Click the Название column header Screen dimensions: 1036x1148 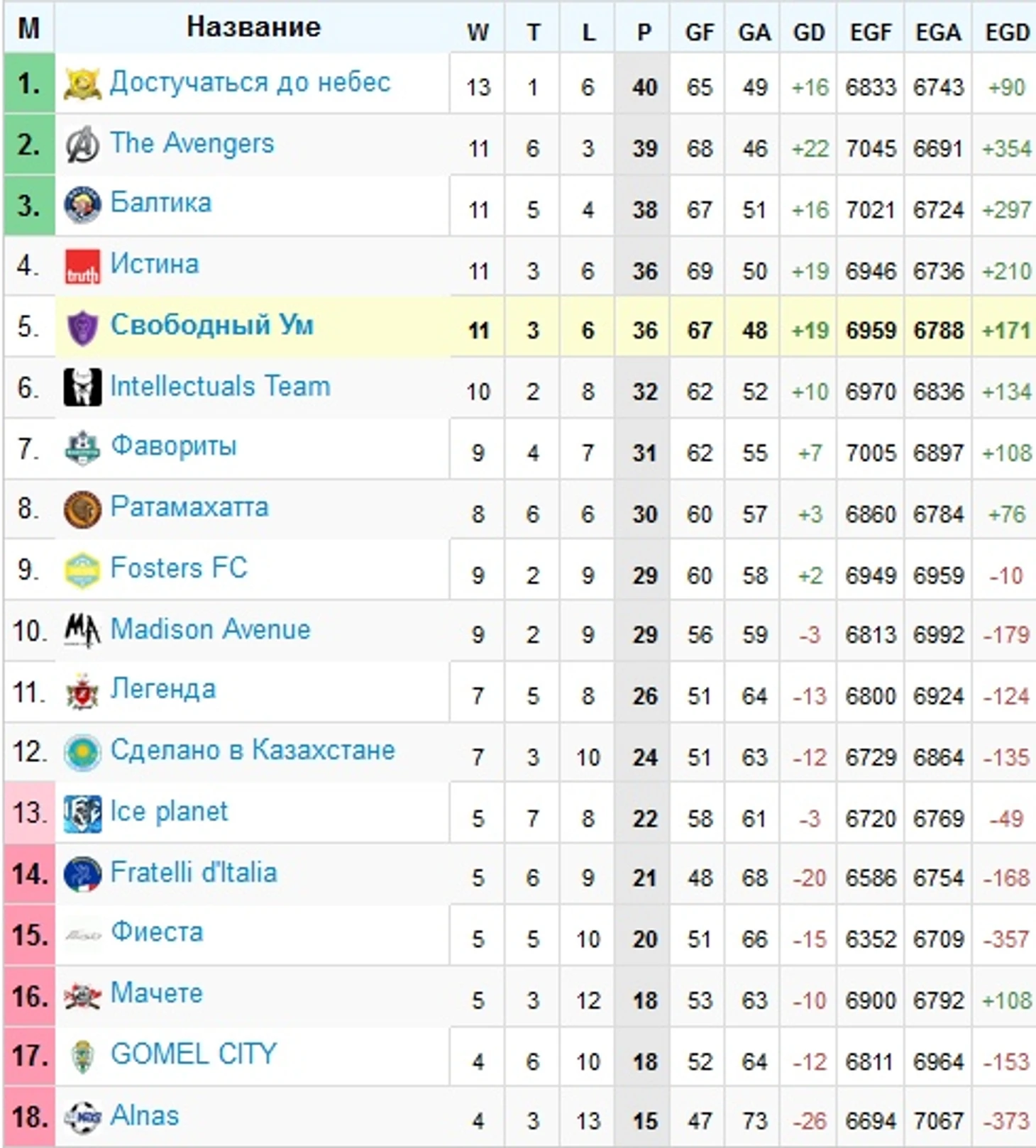(253, 27)
